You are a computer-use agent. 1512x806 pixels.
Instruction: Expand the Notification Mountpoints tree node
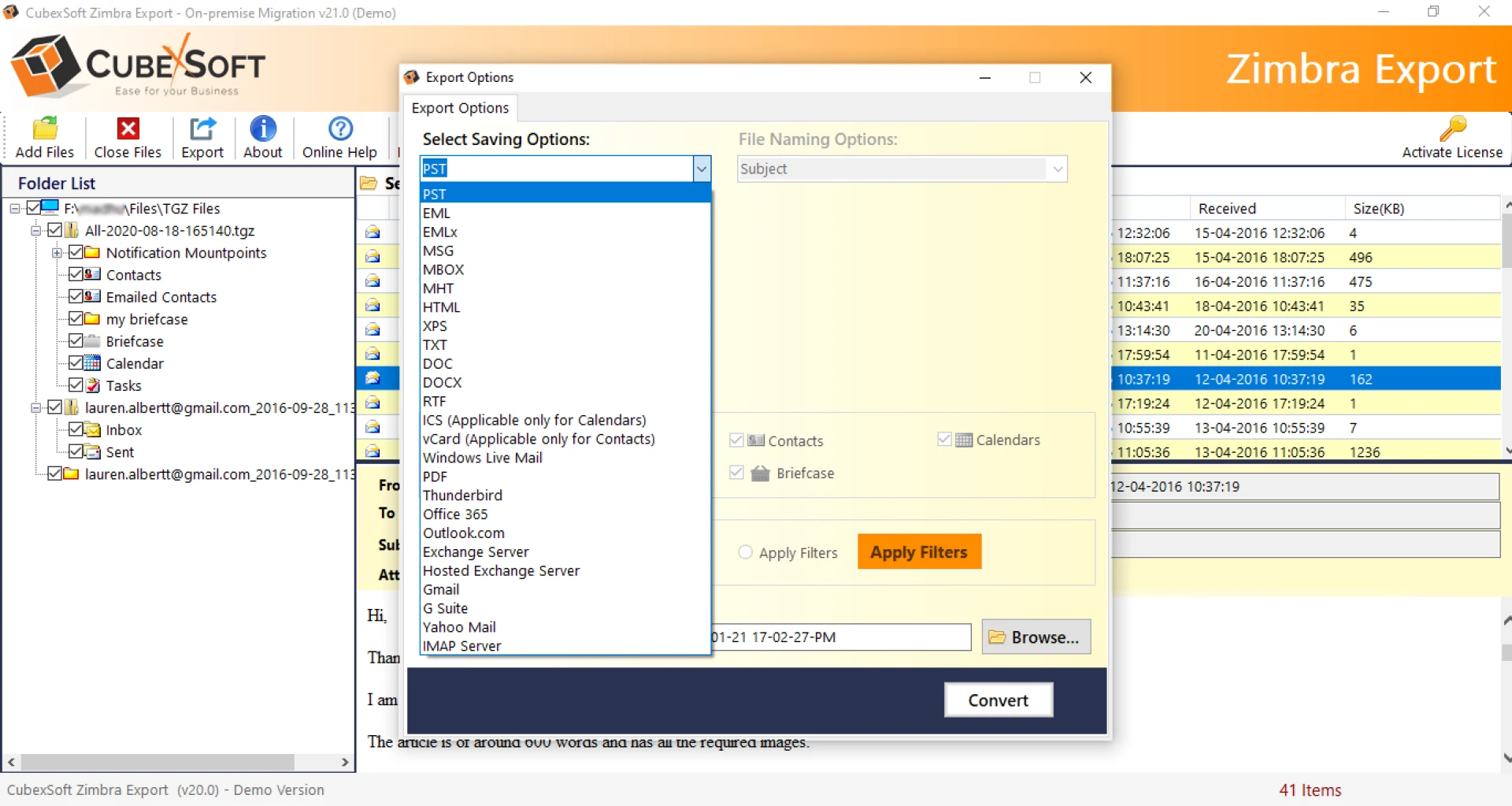[57, 253]
